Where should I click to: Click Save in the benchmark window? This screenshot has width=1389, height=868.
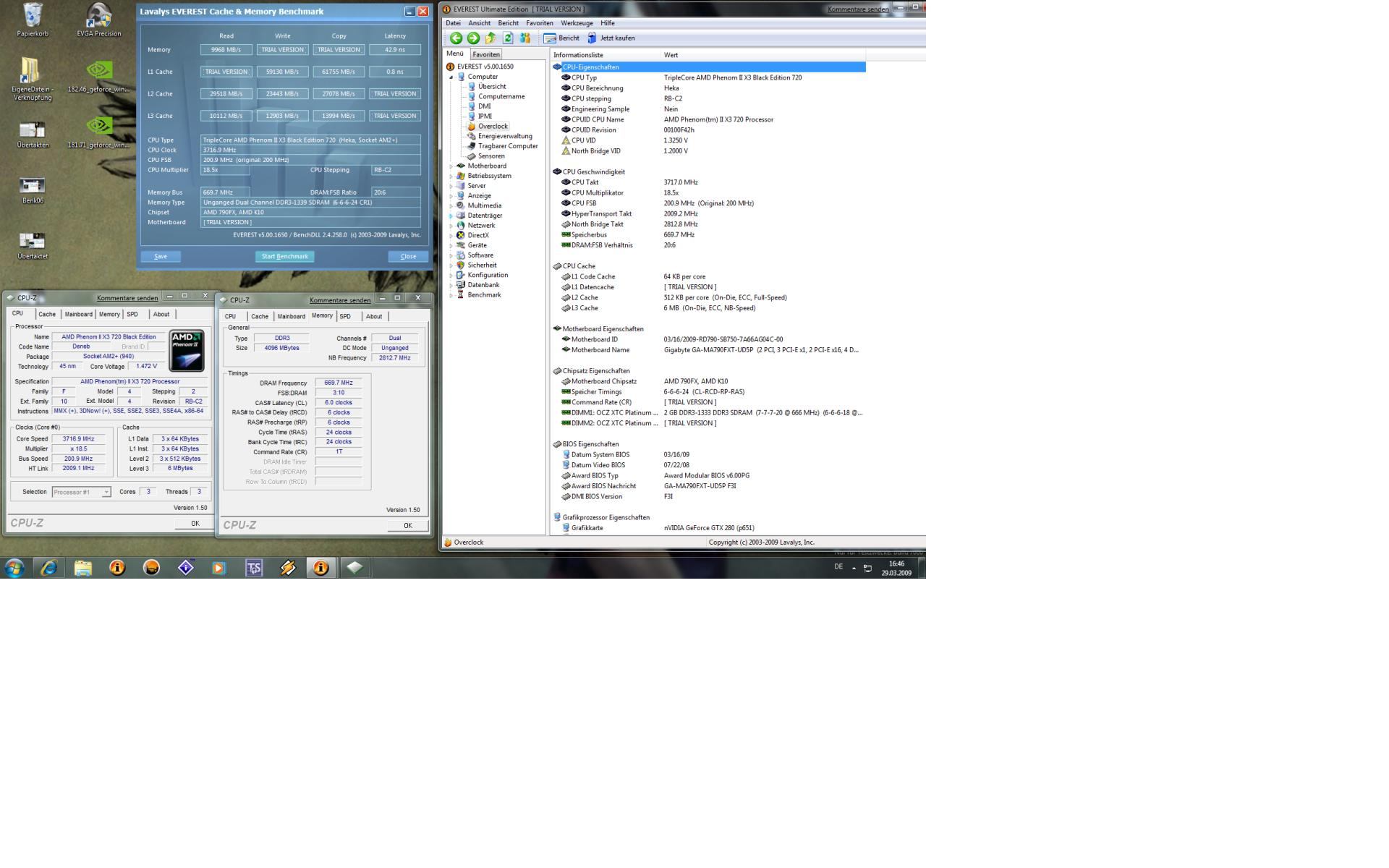pos(161,256)
